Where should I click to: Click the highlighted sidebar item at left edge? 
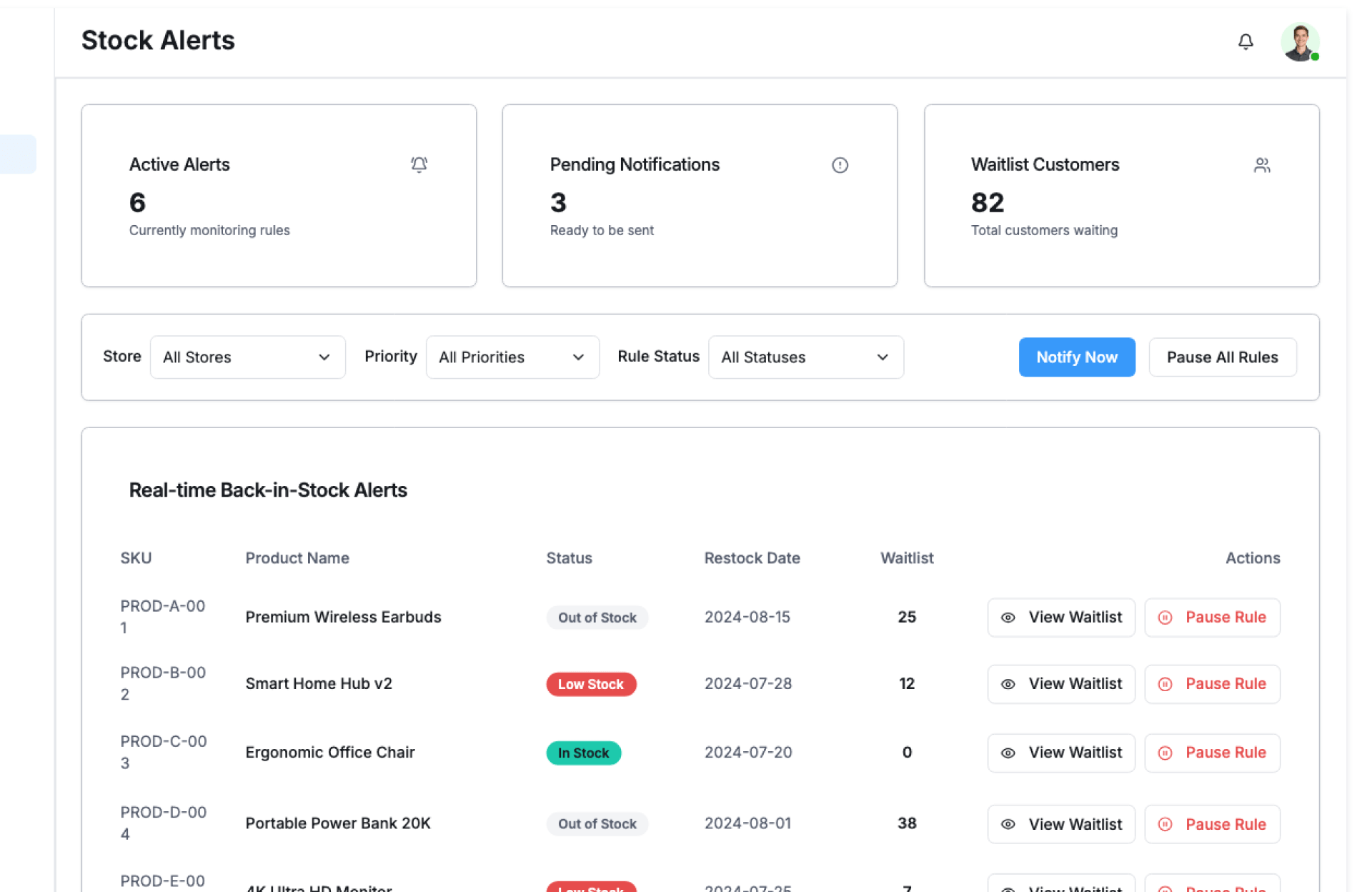click(x=18, y=154)
